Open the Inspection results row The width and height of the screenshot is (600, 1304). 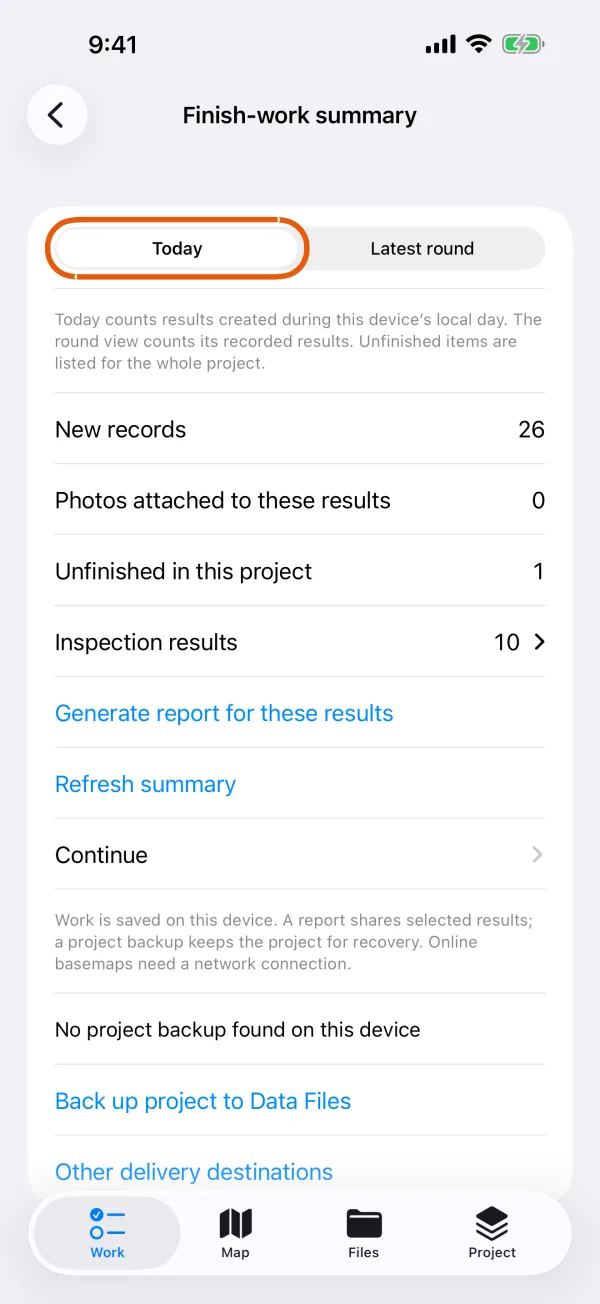pos(300,642)
